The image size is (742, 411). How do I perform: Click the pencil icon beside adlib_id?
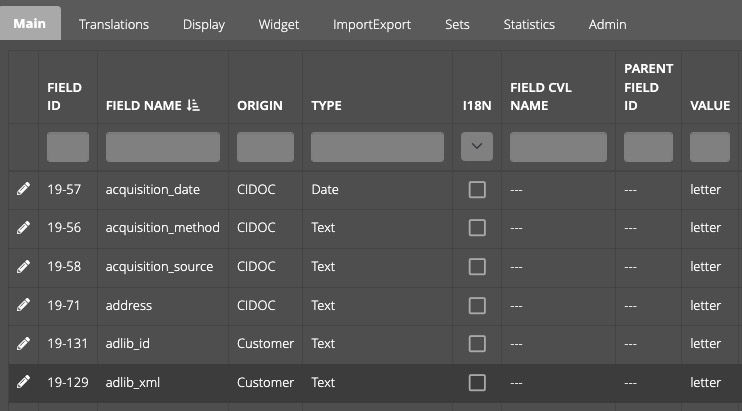pyautogui.click(x=23, y=343)
